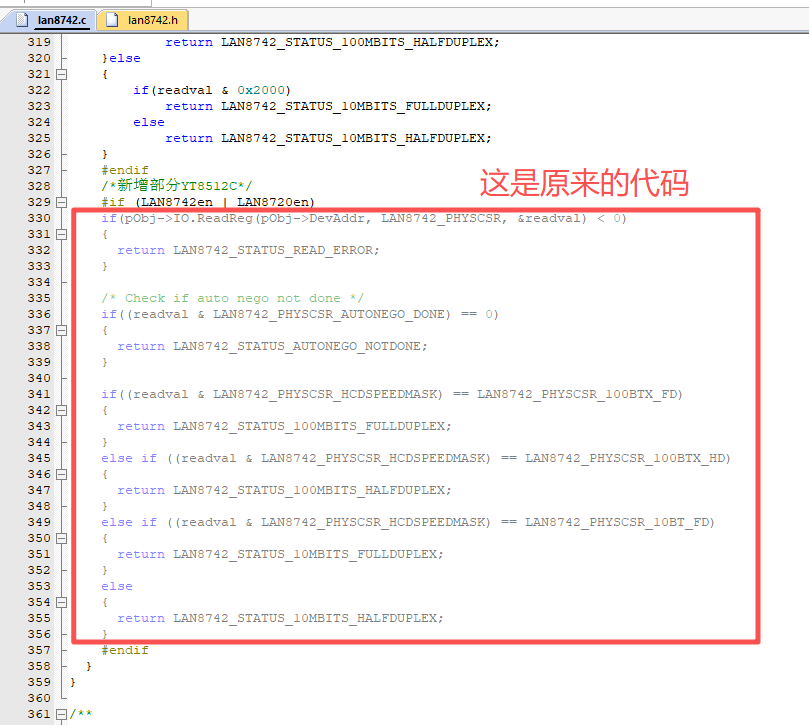Click the file icon on the lan8742.h tab
The width and height of the screenshot is (809, 725).
point(111,20)
